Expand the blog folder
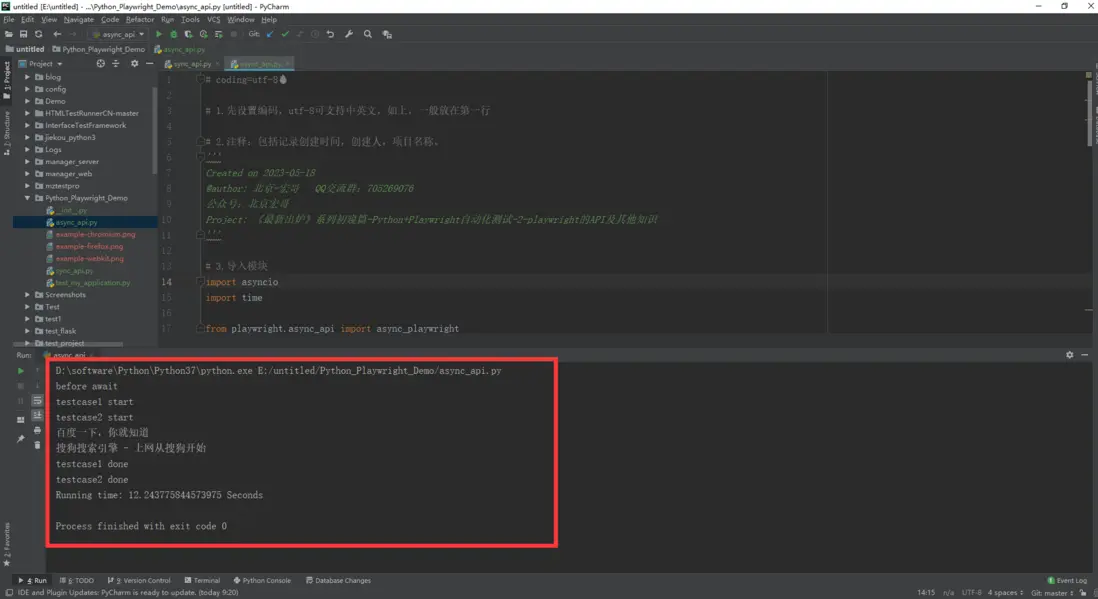 28,77
